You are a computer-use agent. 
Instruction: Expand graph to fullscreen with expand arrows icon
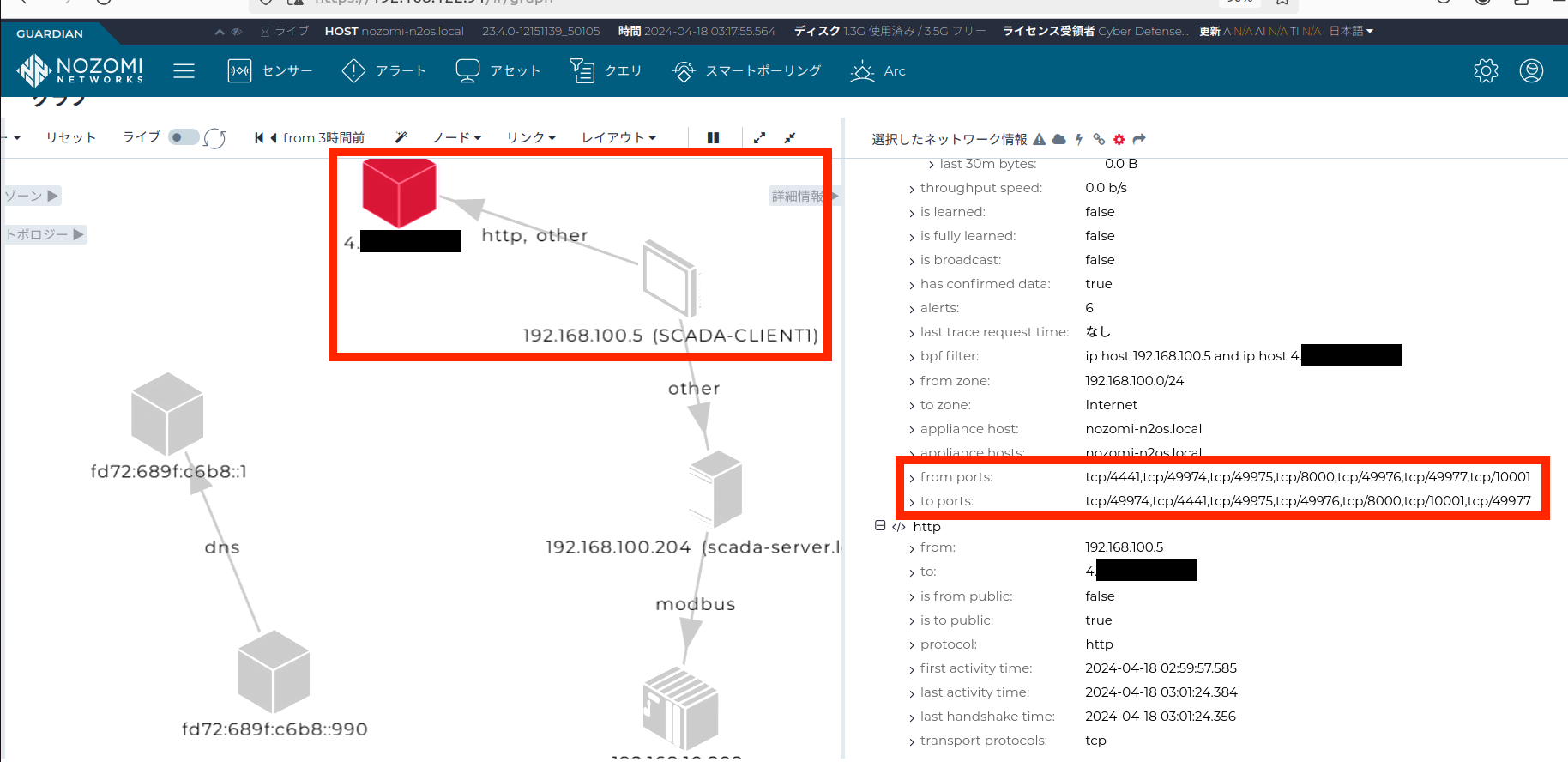(x=759, y=137)
